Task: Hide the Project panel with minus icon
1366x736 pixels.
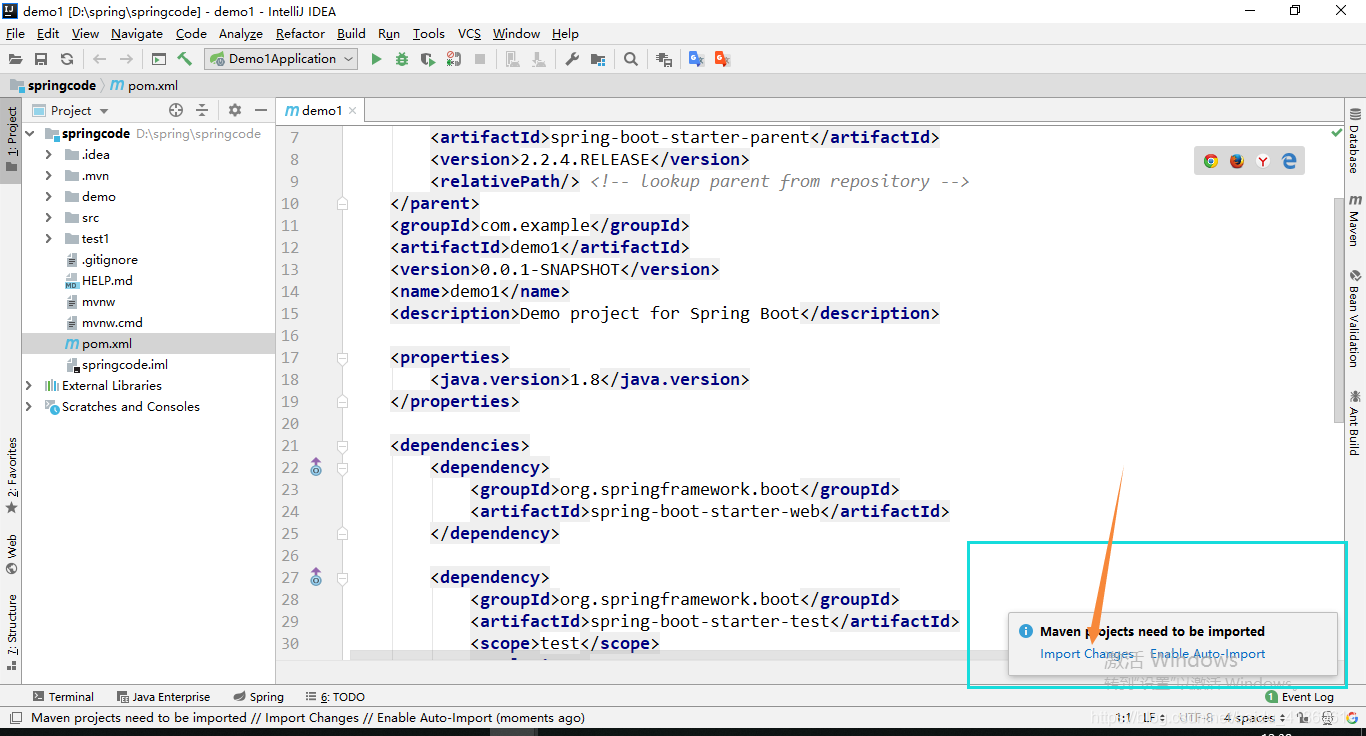Action: click(x=261, y=110)
